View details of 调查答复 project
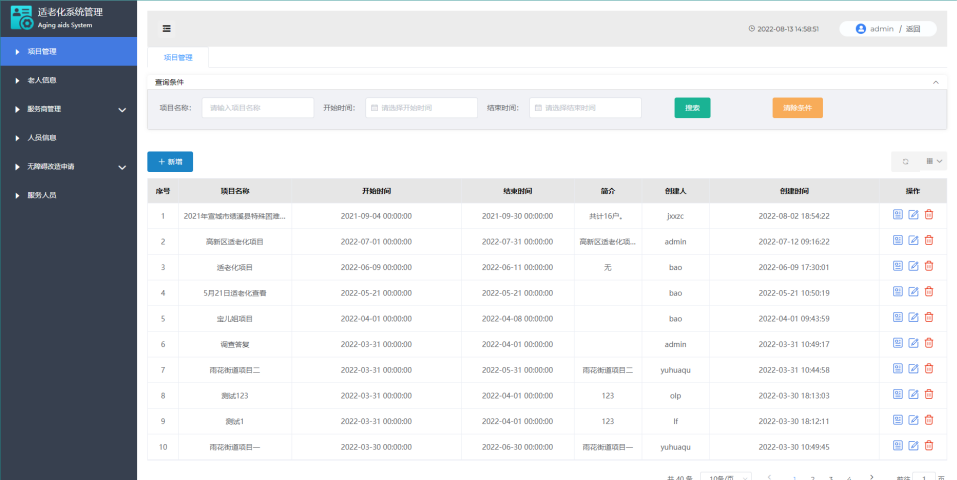Viewport: 957px width, 480px height. 897,343
